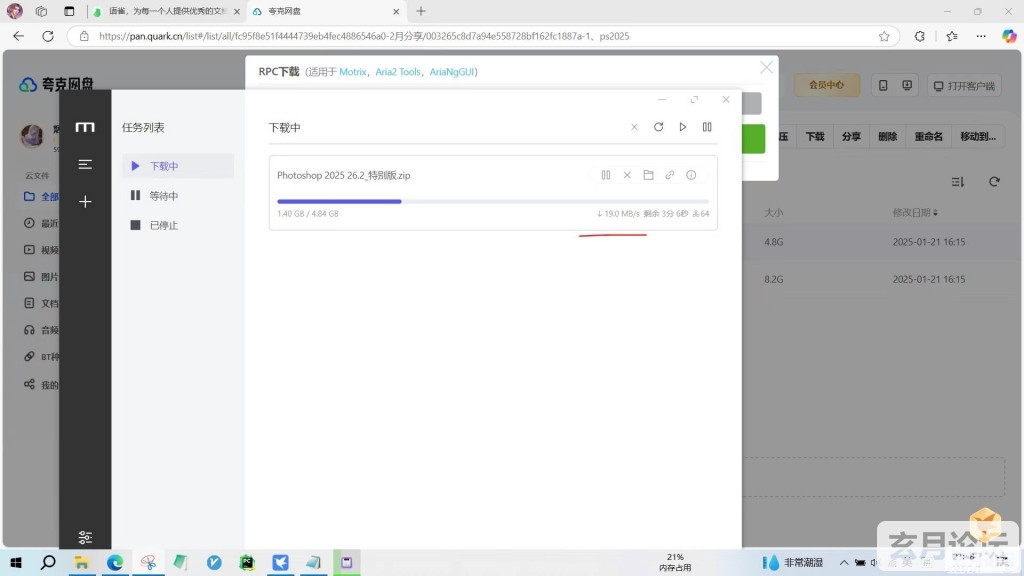
Task: Refresh the Quark file list
Action: click(994, 182)
